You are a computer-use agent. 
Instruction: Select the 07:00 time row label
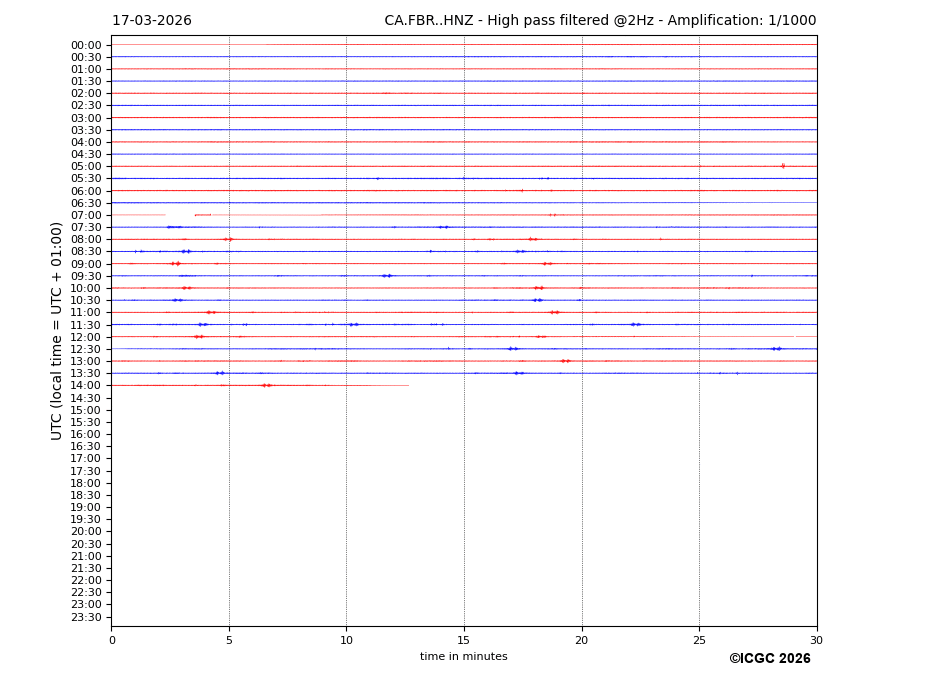coord(86,215)
